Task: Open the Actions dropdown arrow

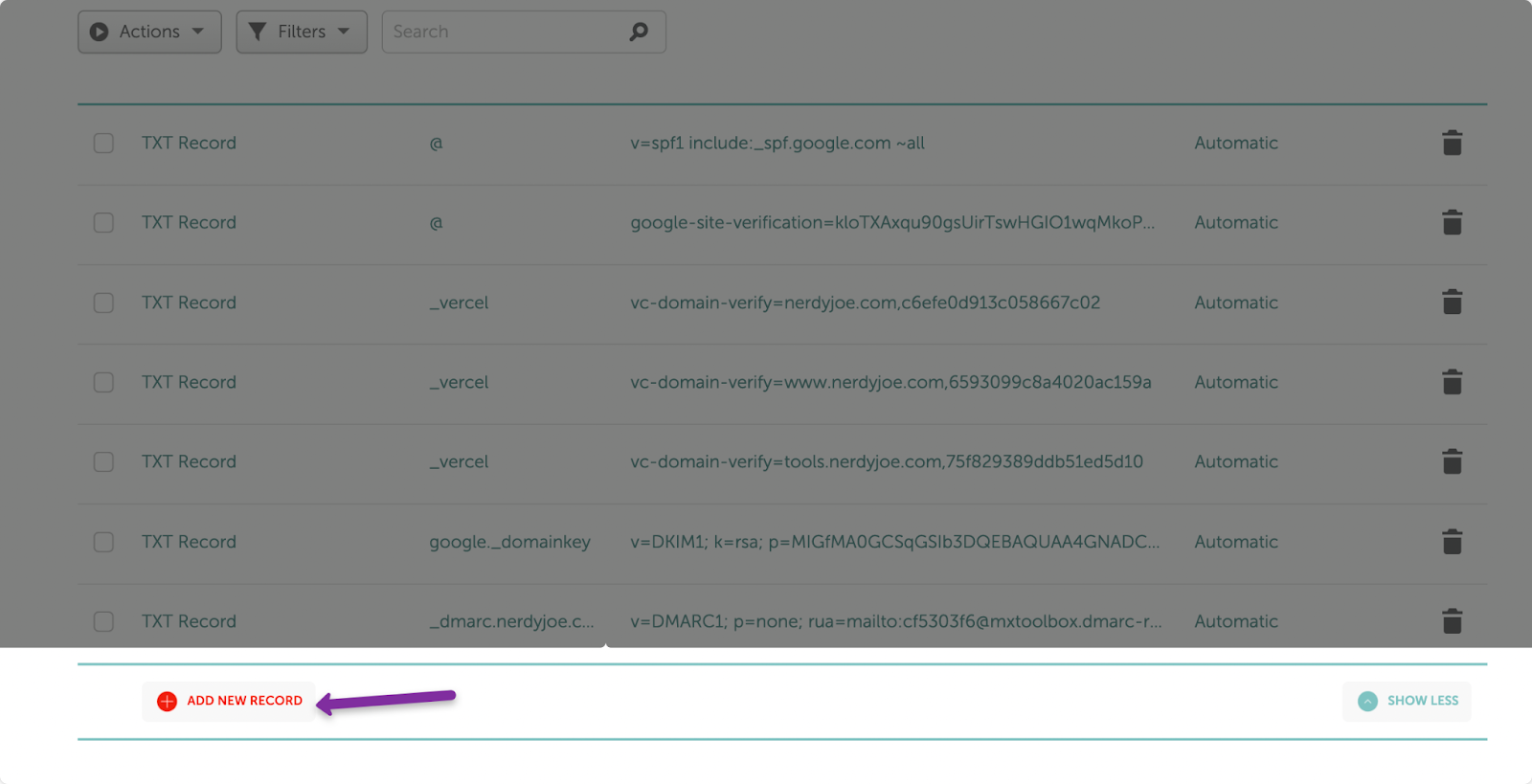Action: 198,32
